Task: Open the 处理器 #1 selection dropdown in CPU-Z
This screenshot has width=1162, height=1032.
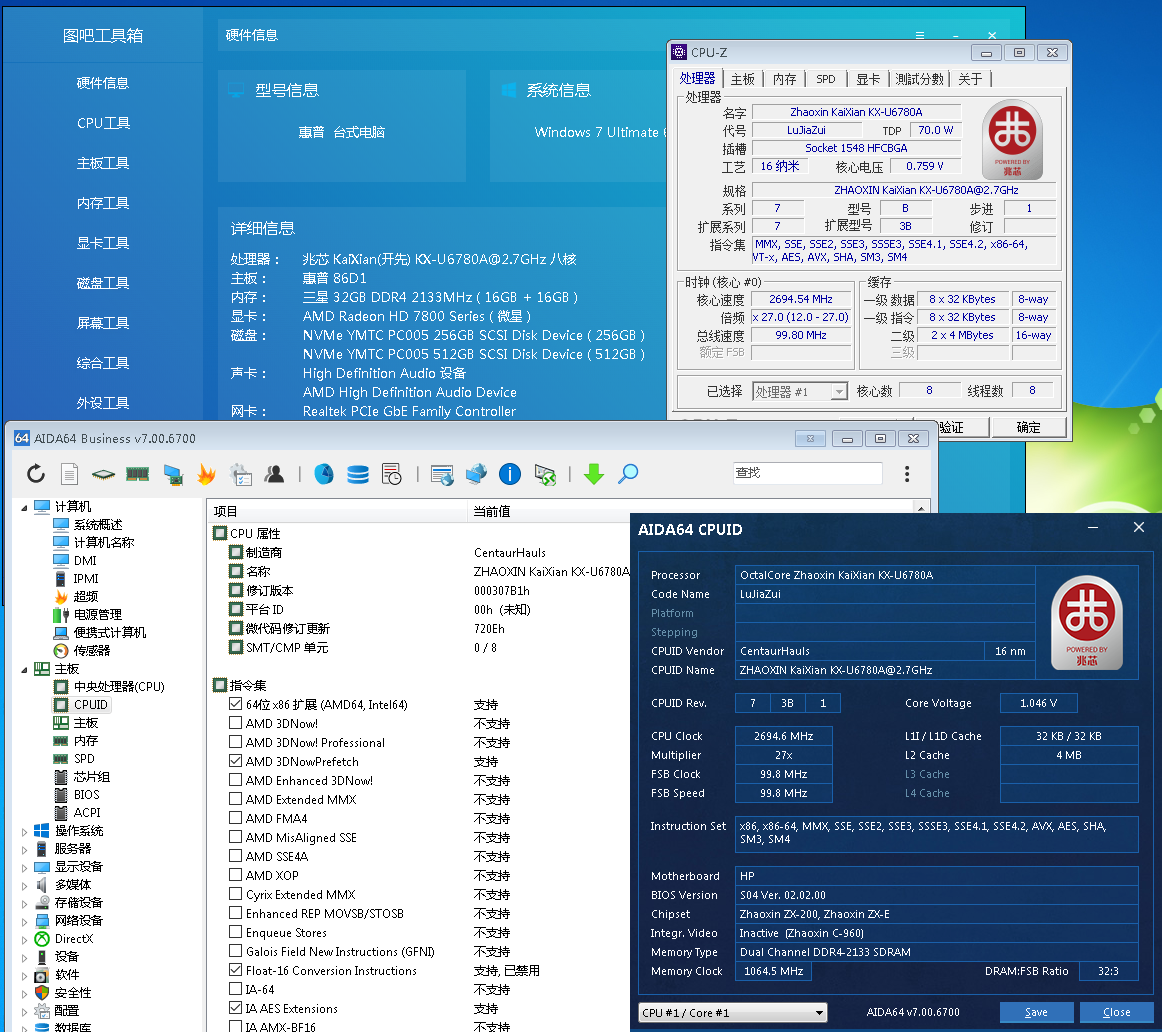Action: (x=800, y=391)
